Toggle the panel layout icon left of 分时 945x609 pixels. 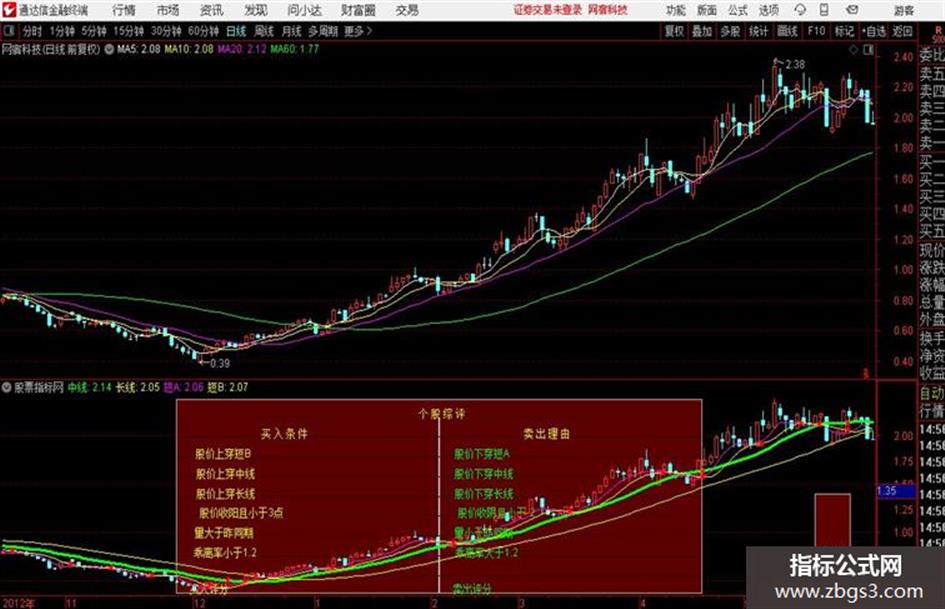pyautogui.click(x=9, y=31)
